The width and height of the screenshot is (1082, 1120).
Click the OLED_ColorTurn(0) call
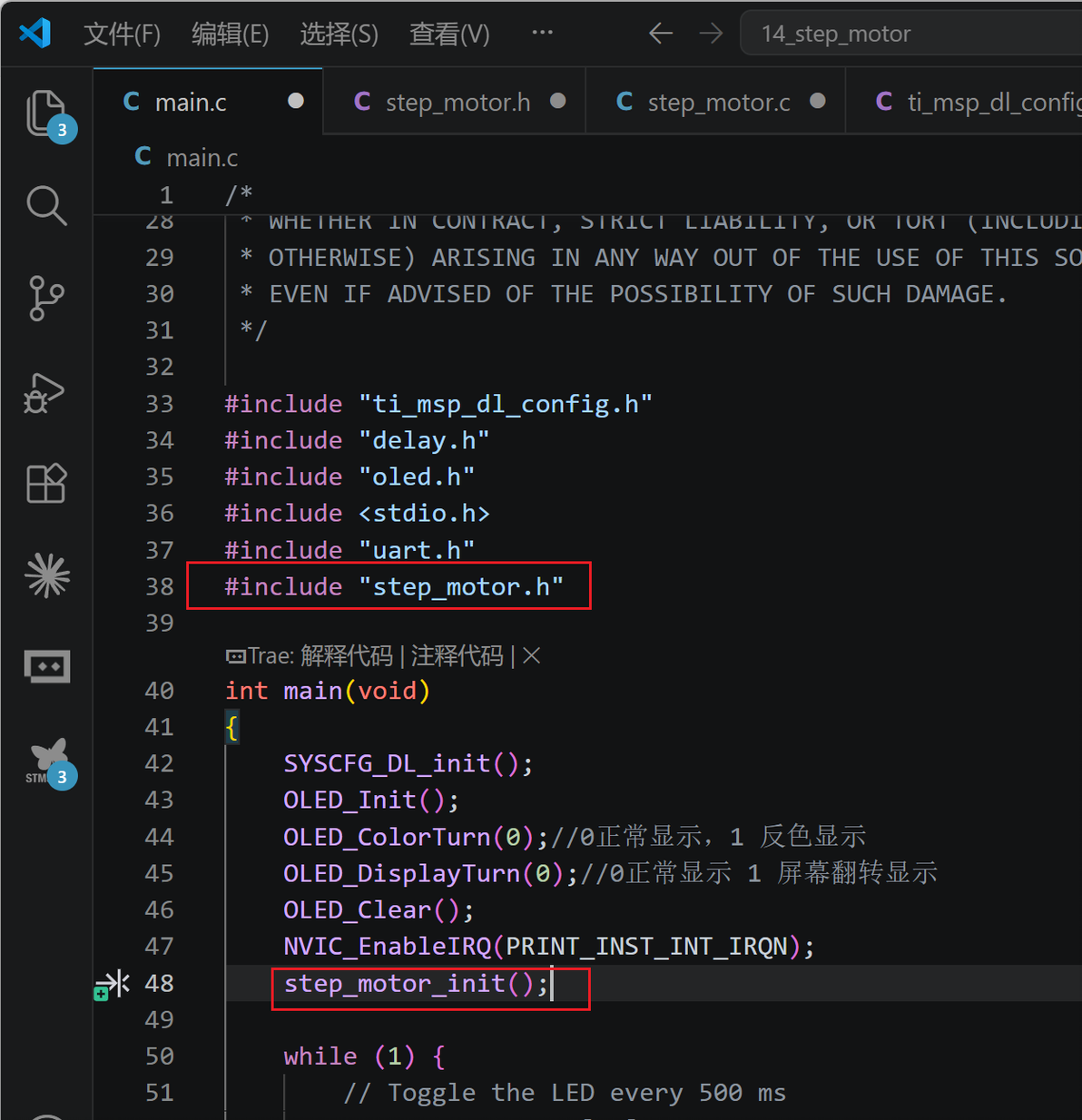coord(415,836)
